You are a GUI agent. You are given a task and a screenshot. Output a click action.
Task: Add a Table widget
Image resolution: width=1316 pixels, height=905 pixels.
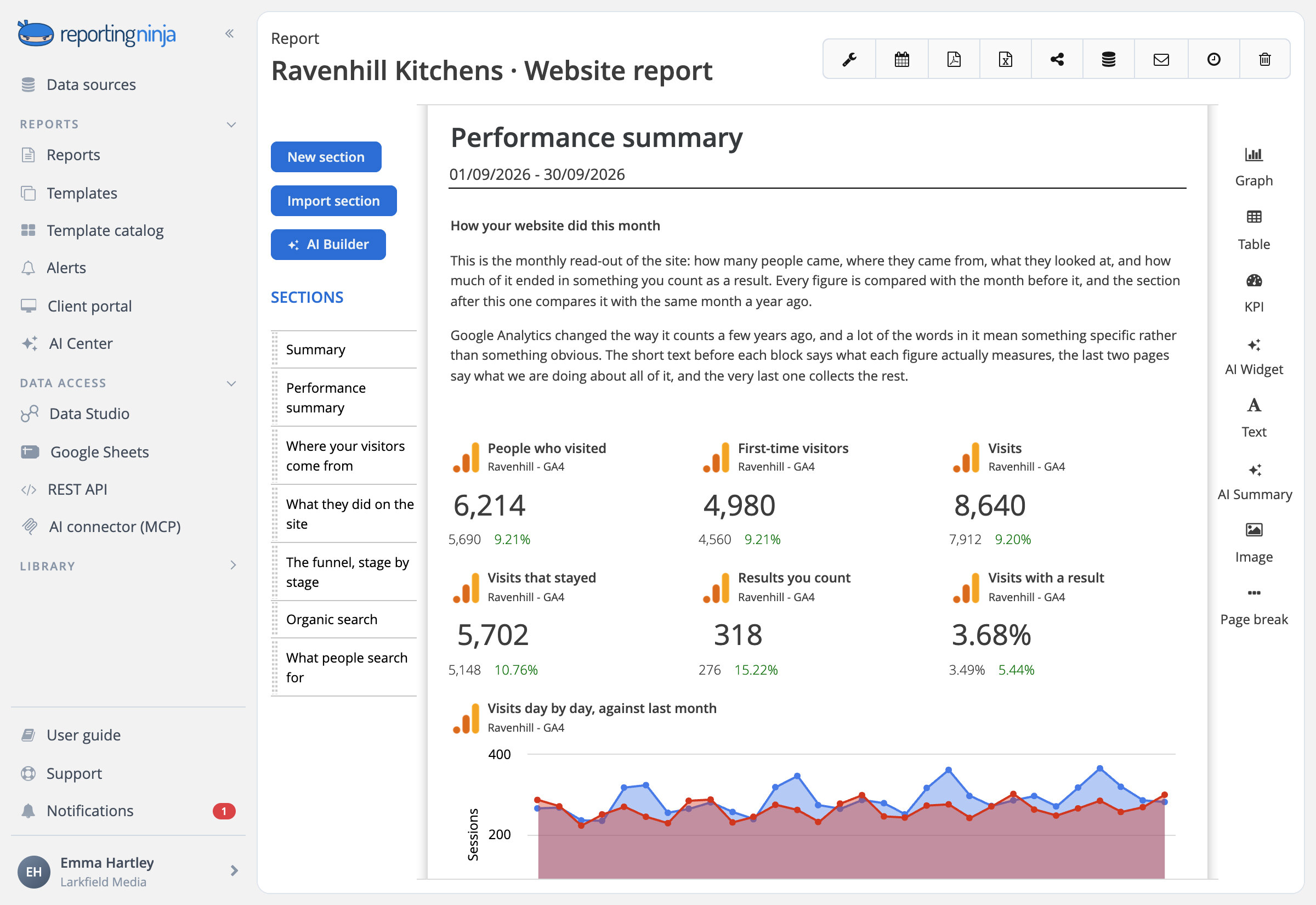pos(1253,231)
